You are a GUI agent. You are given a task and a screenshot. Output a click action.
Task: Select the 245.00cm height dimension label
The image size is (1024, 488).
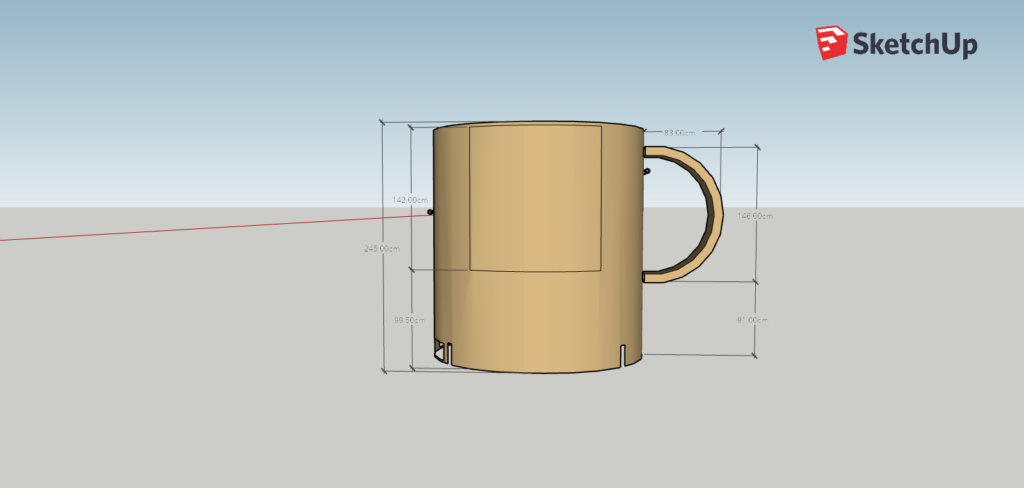[x=382, y=249]
